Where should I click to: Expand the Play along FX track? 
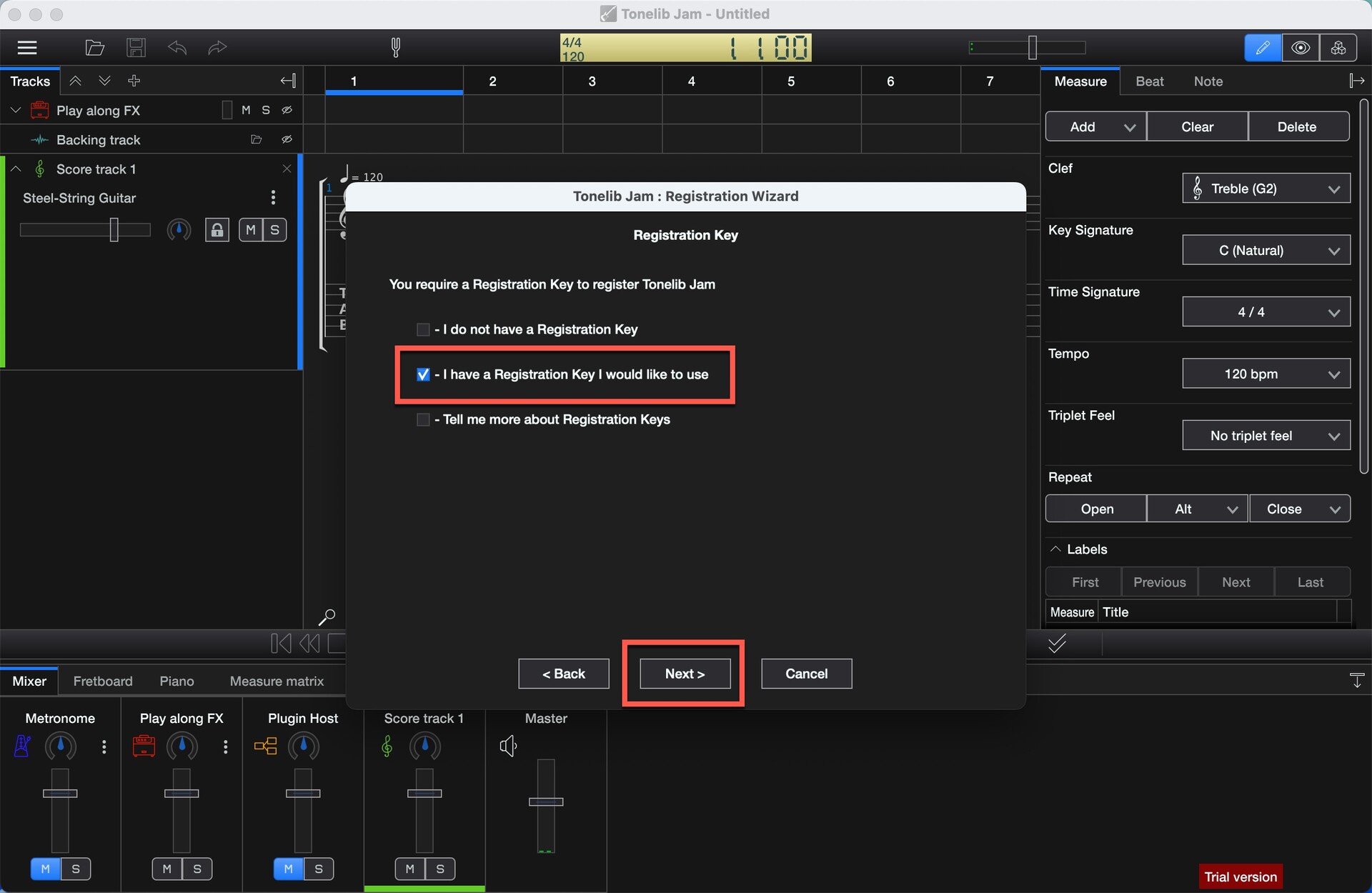(x=16, y=110)
